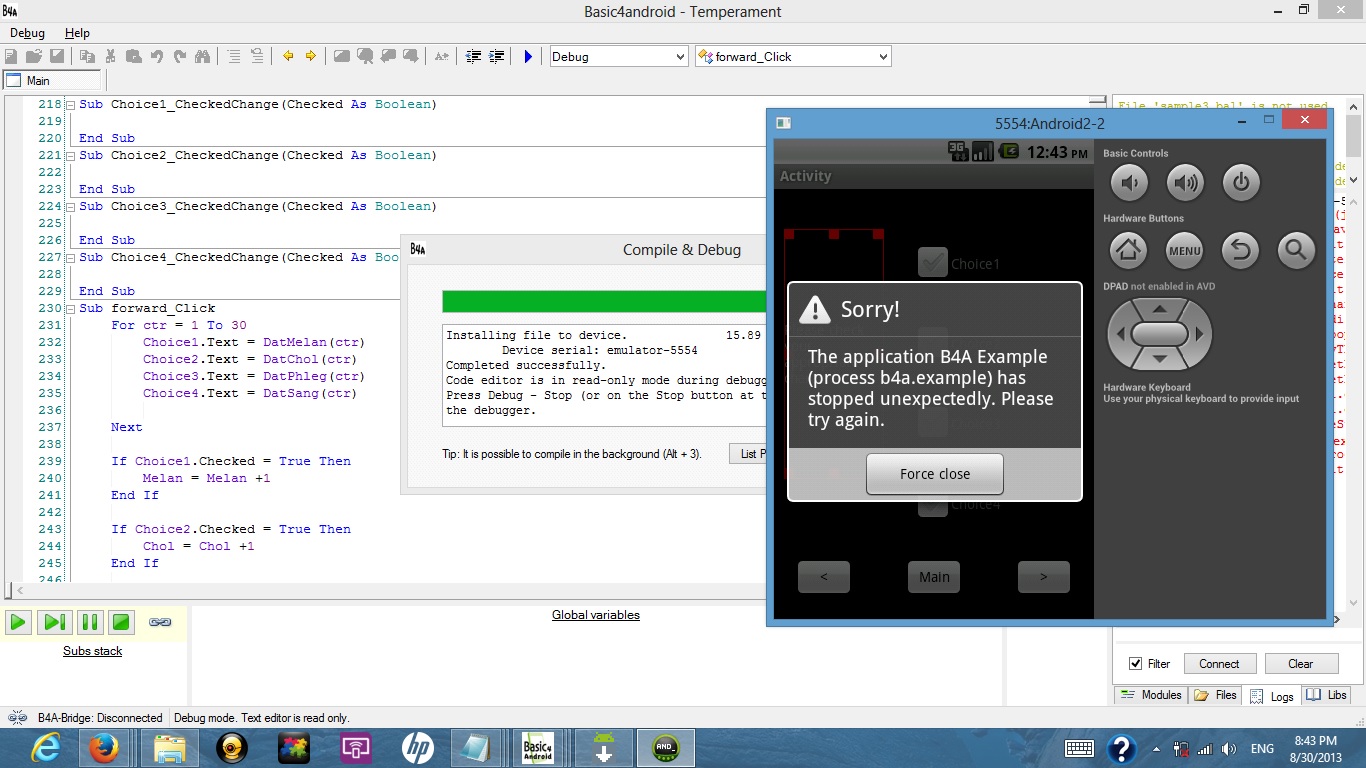Click the 'B4A-Bridge: Disconnected' status text

[100, 718]
